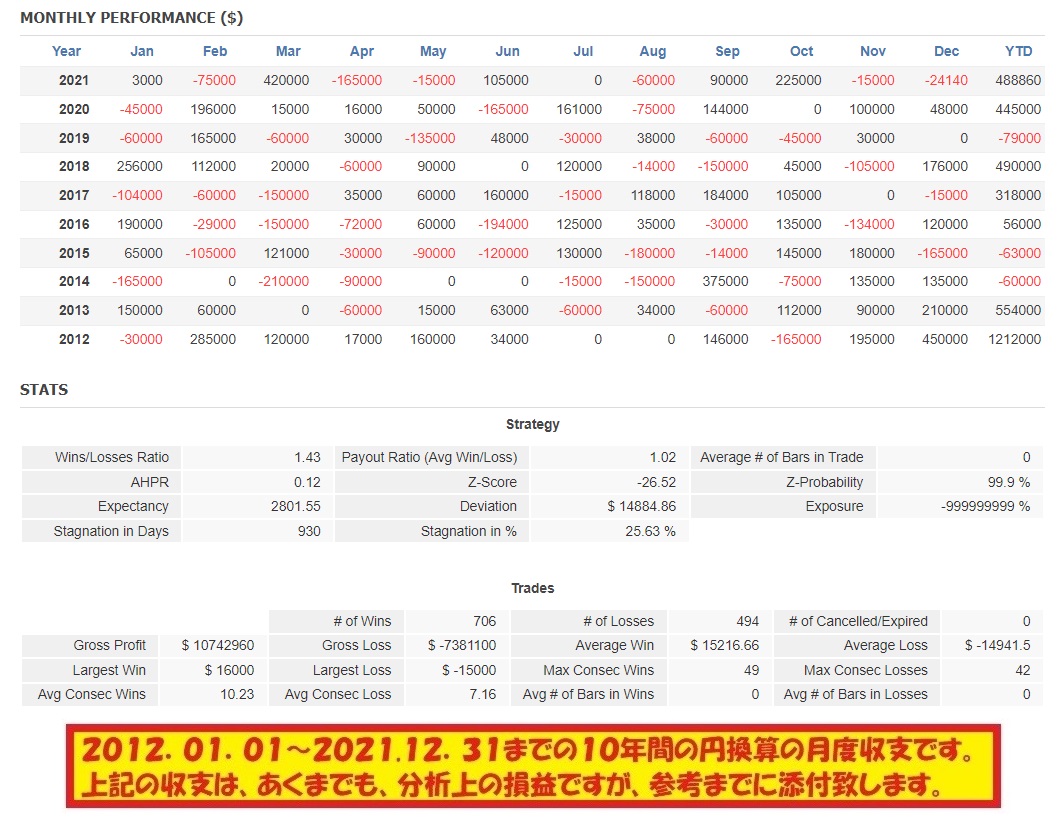Screen dimensions: 1064x819
Task: Click the Deviation value $ 14884.86
Action: click(642, 507)
